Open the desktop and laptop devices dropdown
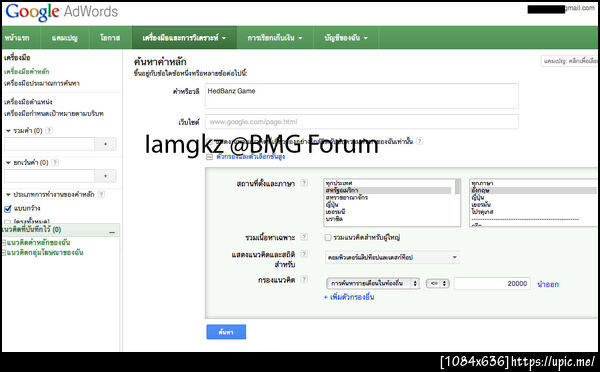 point(392,258)
